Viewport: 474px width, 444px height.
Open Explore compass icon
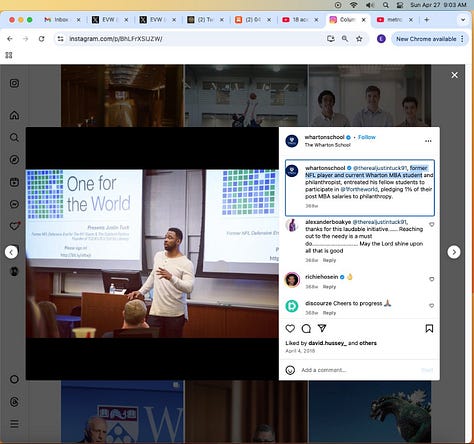14,160
